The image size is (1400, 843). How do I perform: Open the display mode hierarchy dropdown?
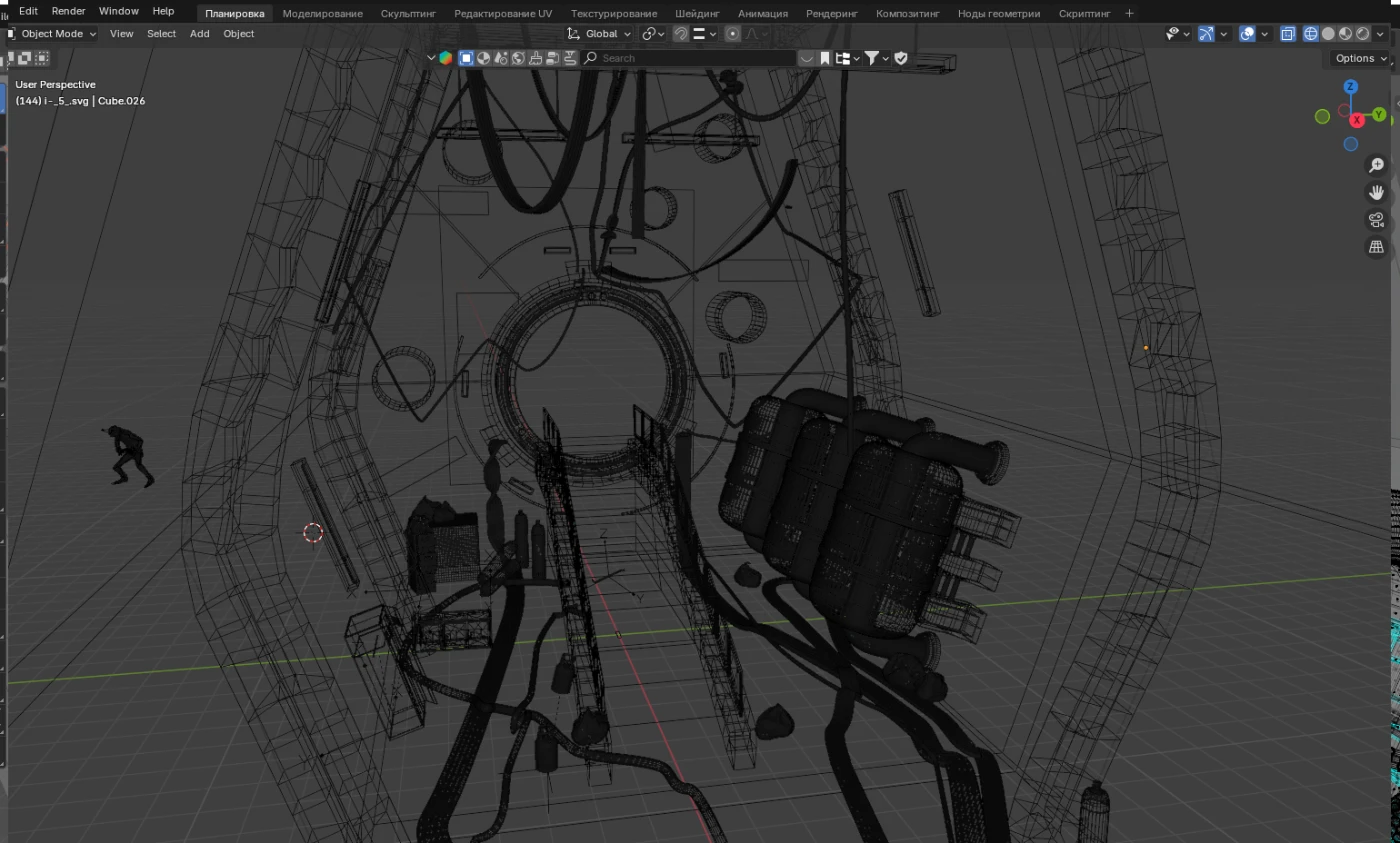point(846,58)
